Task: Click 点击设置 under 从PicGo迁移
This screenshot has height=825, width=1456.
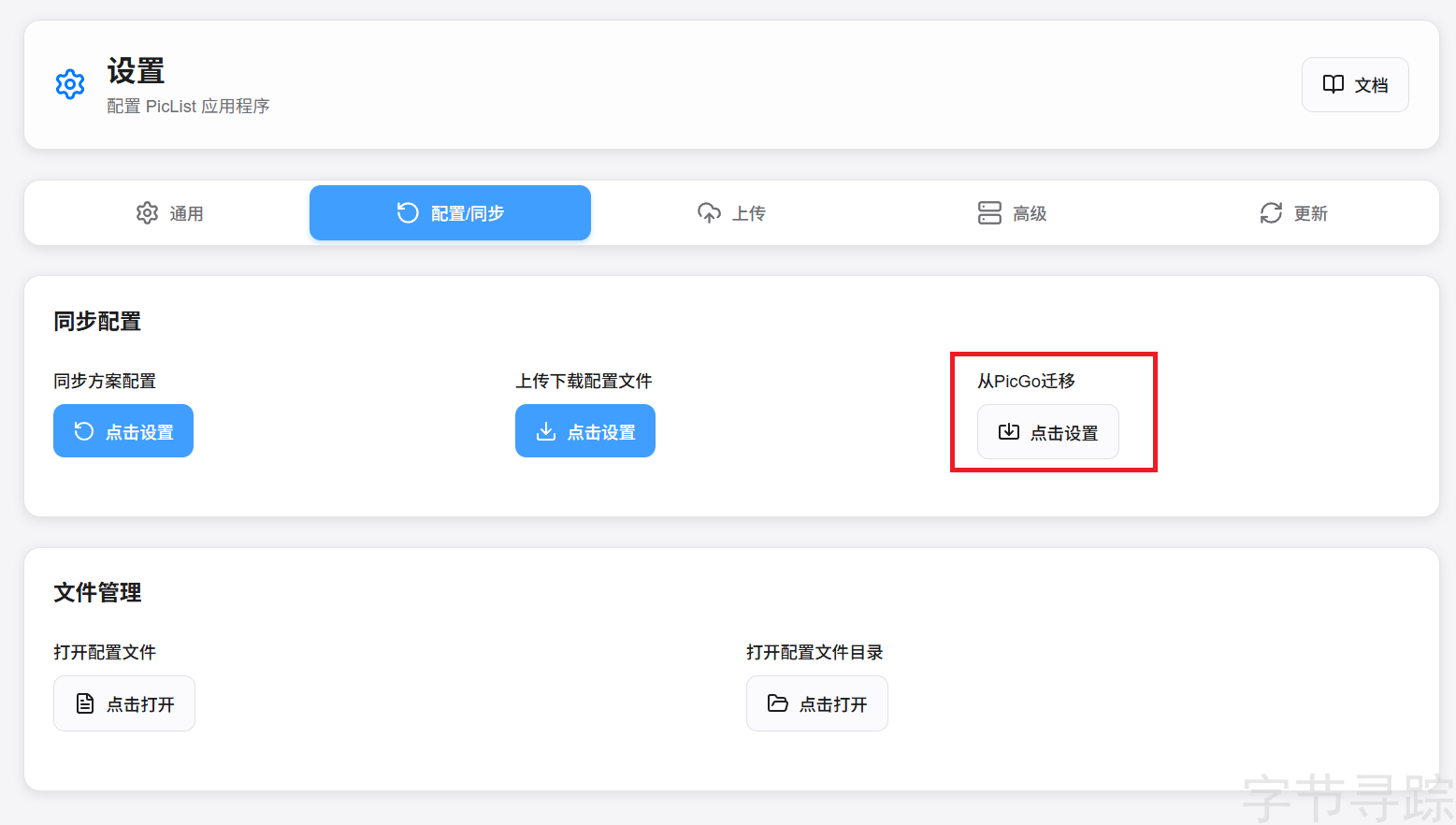Action: click(1048, 432)
